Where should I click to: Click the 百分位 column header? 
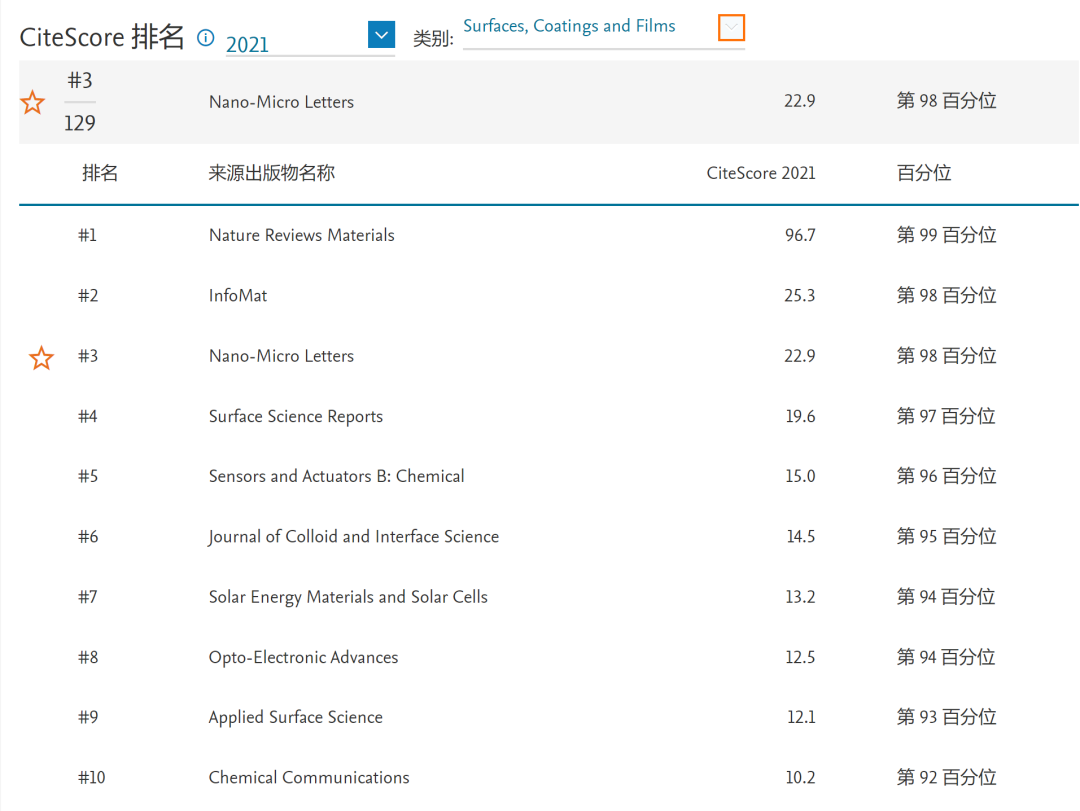(924, 173)
